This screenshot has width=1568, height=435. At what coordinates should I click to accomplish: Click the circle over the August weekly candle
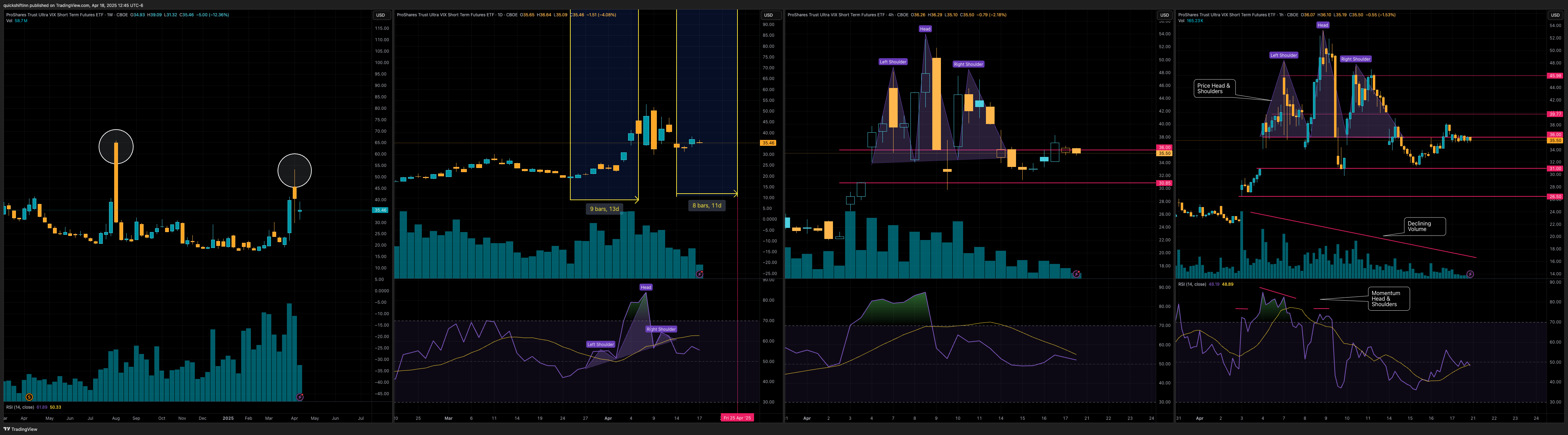point(116,146)
